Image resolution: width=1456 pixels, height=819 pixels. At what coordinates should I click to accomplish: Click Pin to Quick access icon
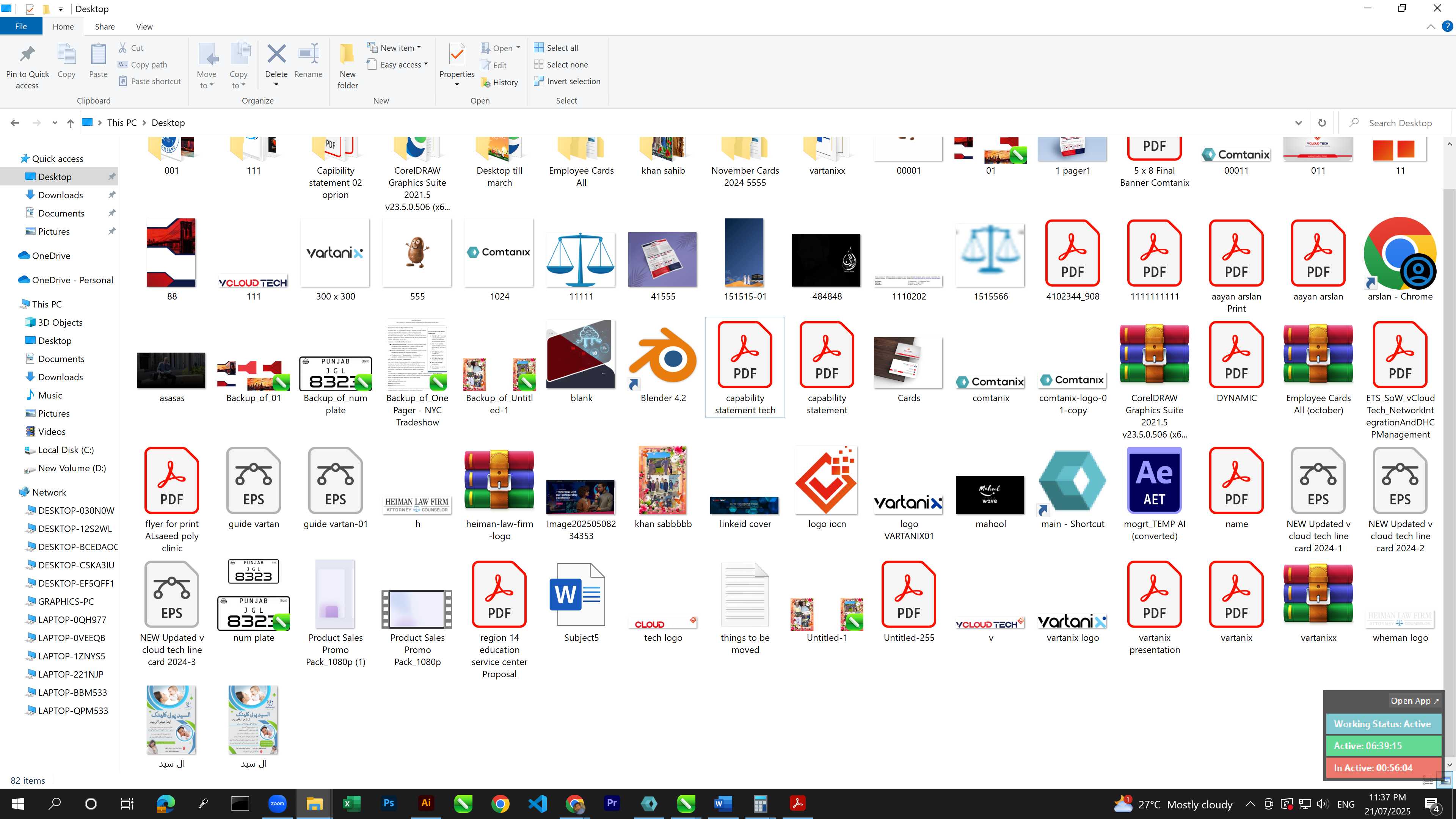tap(27, 54)
